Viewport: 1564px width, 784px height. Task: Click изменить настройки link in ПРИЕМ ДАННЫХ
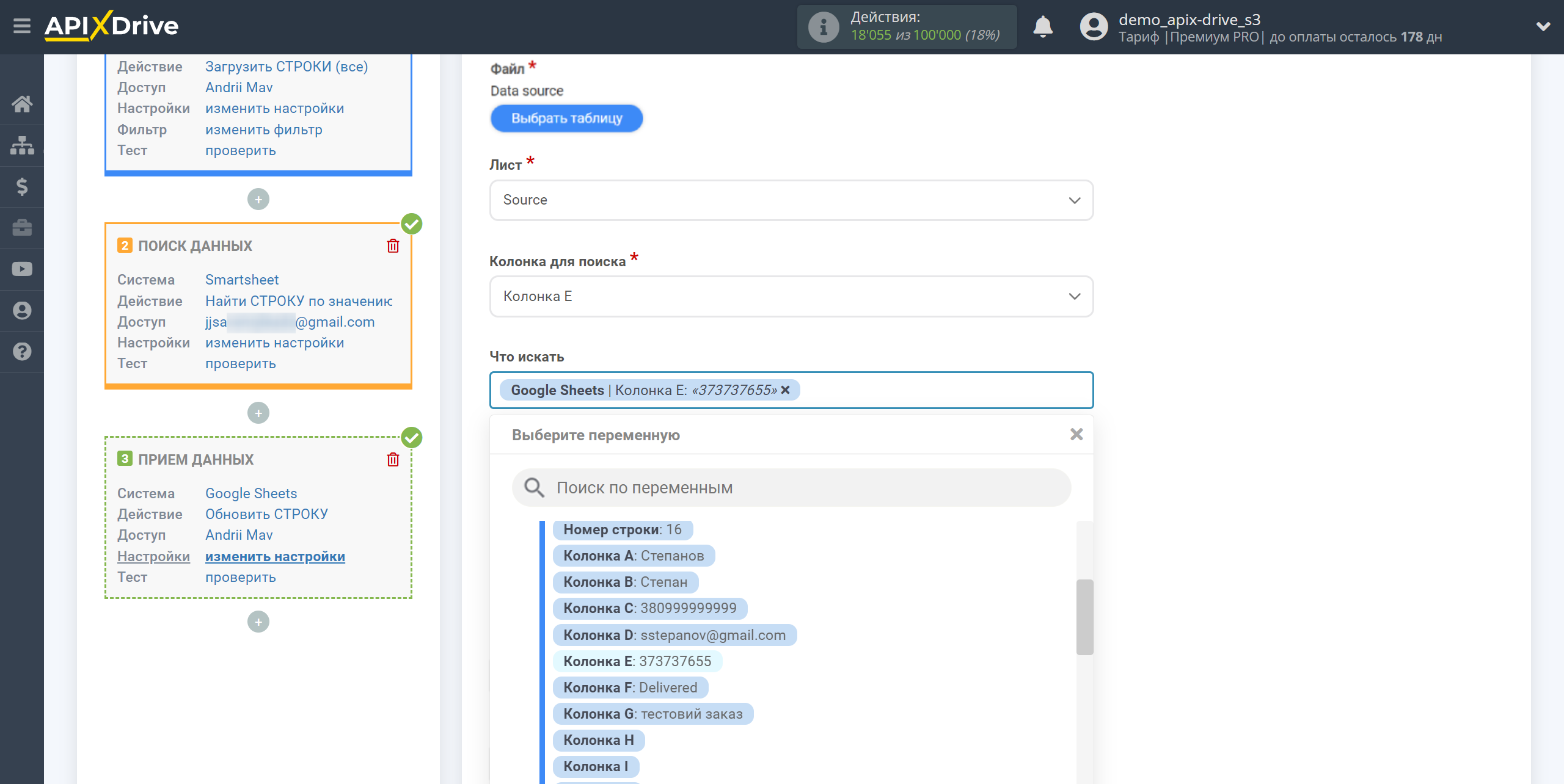coord(274,555)
